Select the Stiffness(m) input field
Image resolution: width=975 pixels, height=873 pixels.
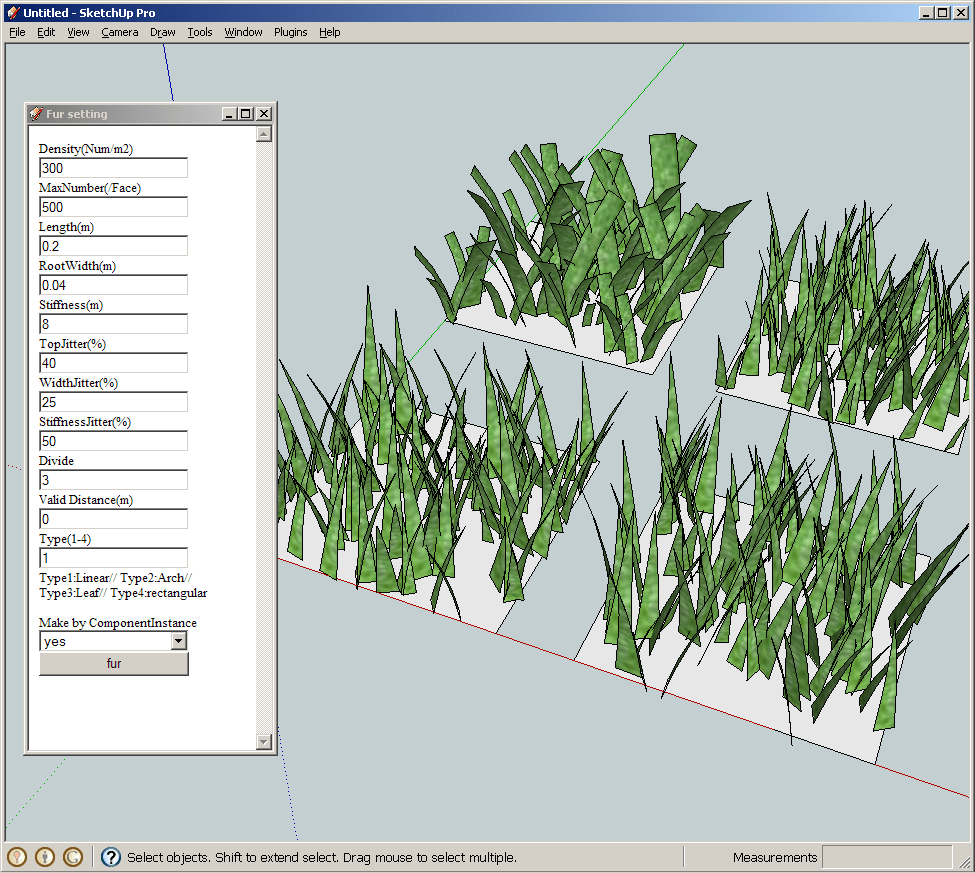[113, 324]
